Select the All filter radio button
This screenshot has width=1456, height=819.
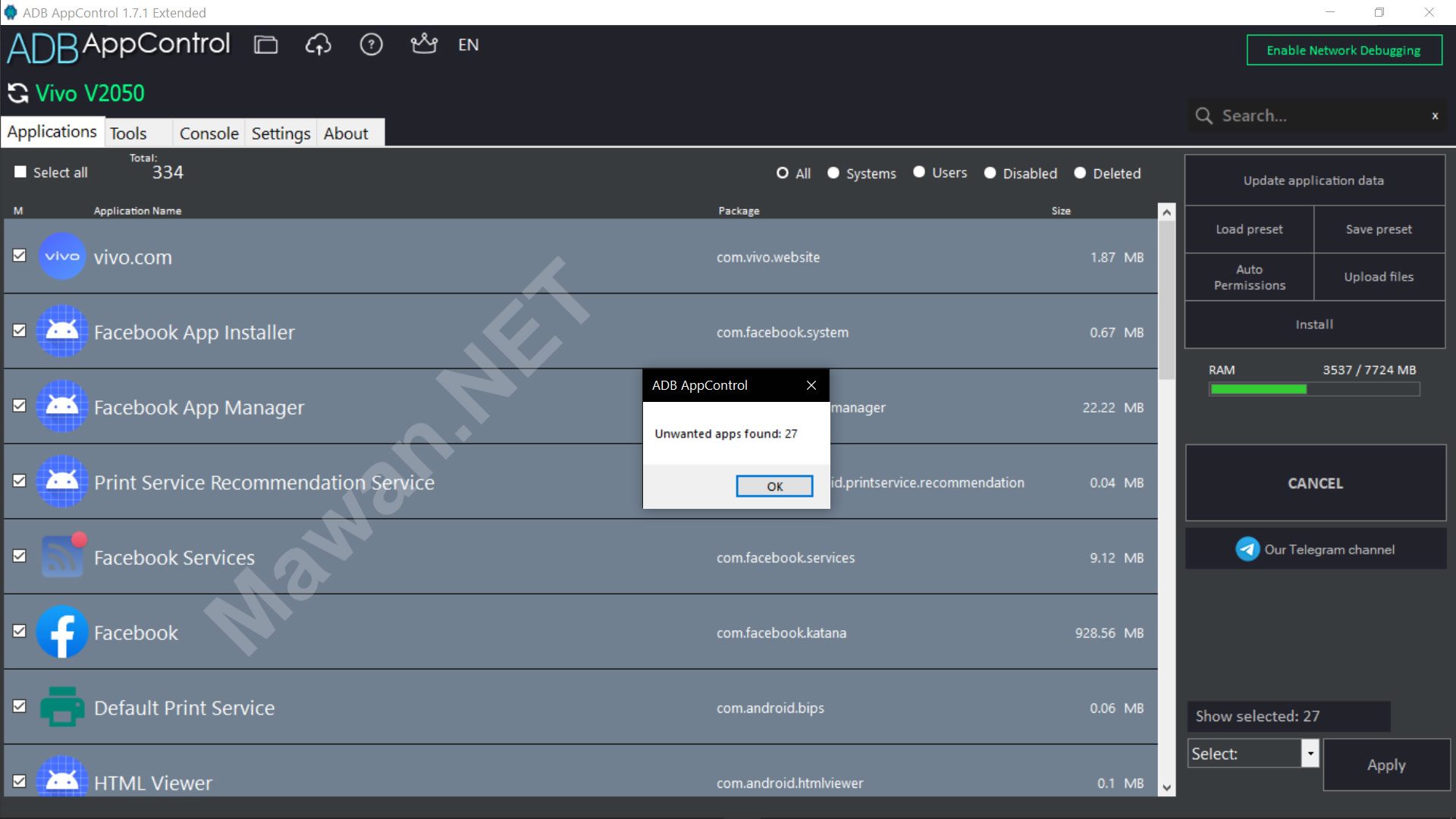(x=783, y=173)
